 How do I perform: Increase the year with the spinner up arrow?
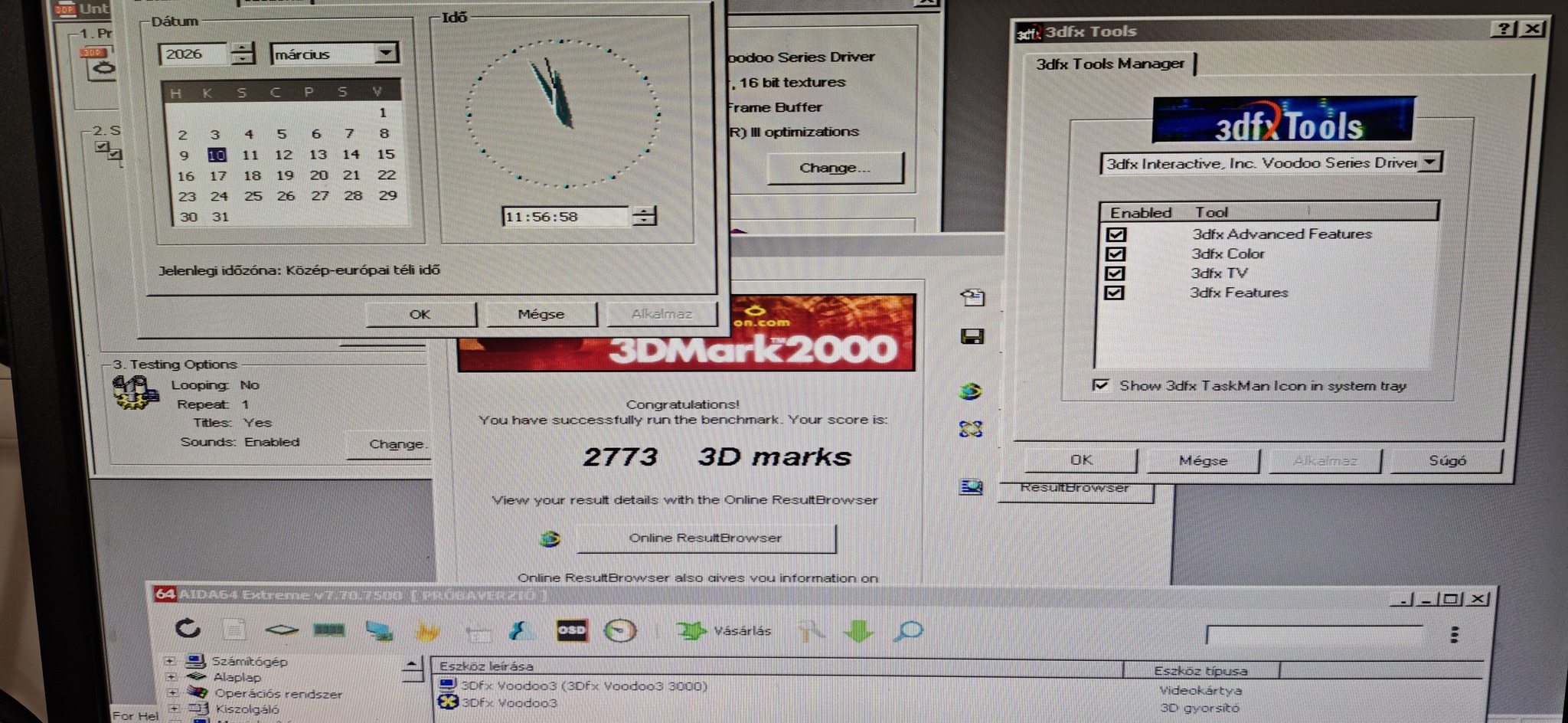pyautogui.click(x=243, y=47)
